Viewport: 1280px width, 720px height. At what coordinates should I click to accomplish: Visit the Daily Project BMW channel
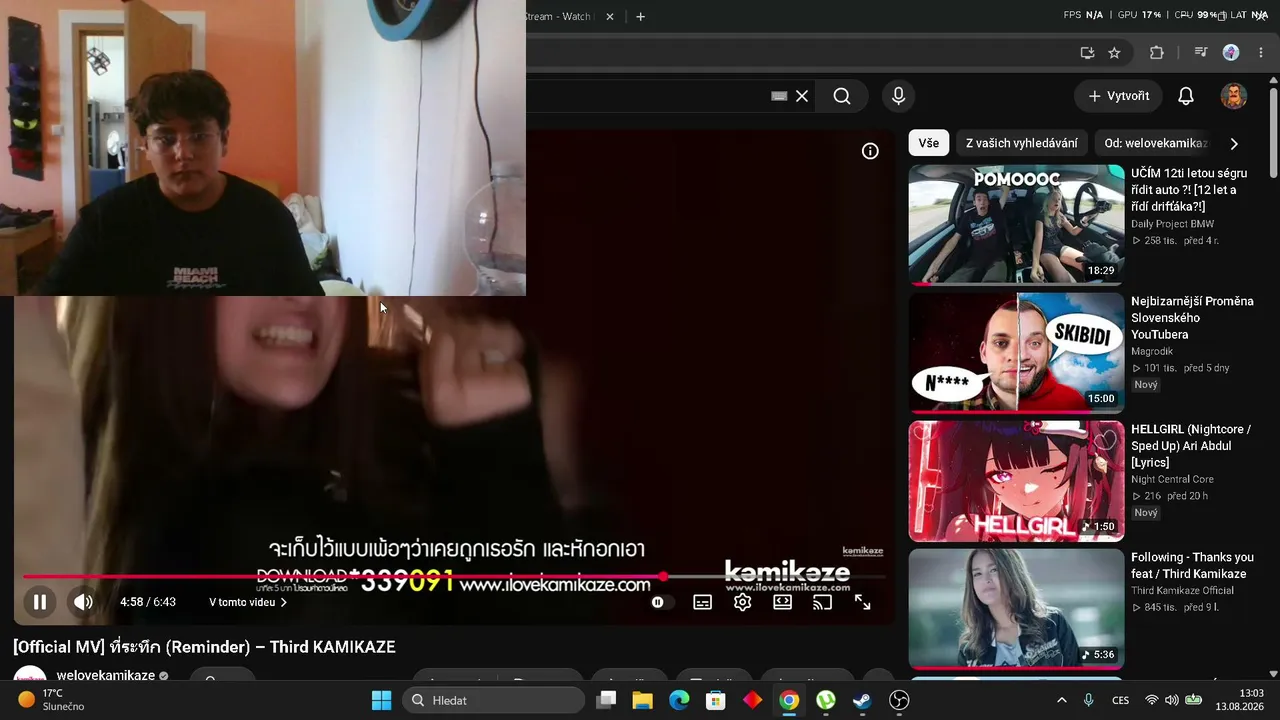coord(1172,224)
